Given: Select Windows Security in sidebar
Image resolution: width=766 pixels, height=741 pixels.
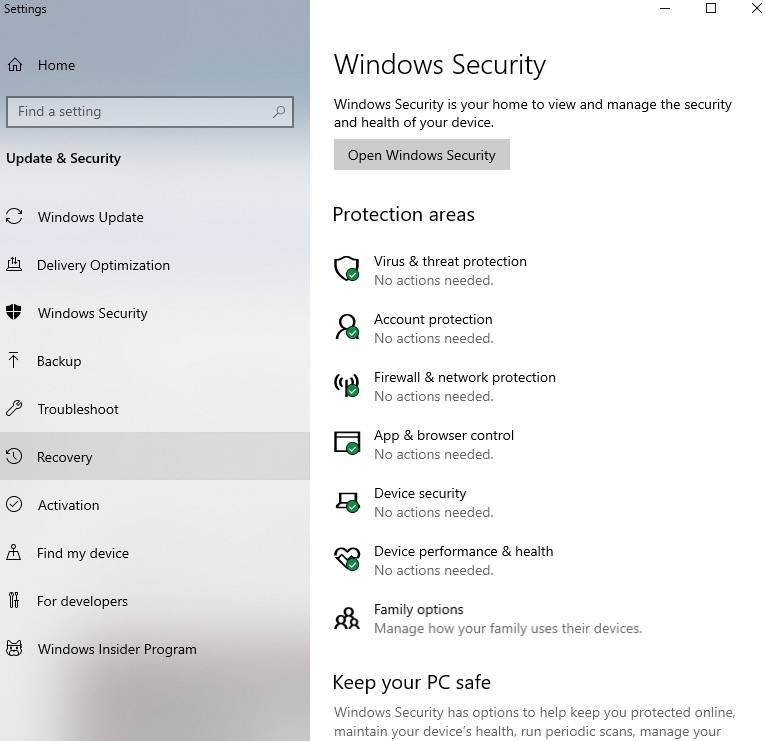Looking at the screenshot, I should [x=155, y=313].
